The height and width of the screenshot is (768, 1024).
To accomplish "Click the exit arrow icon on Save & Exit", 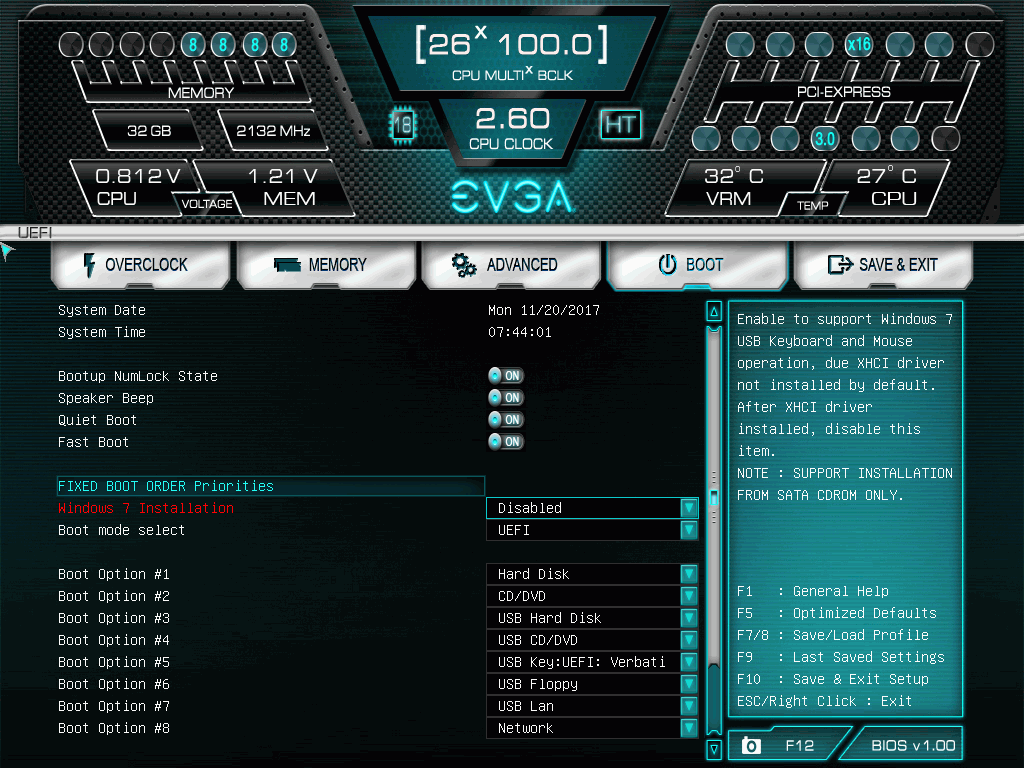I will [x=840, y=264].
